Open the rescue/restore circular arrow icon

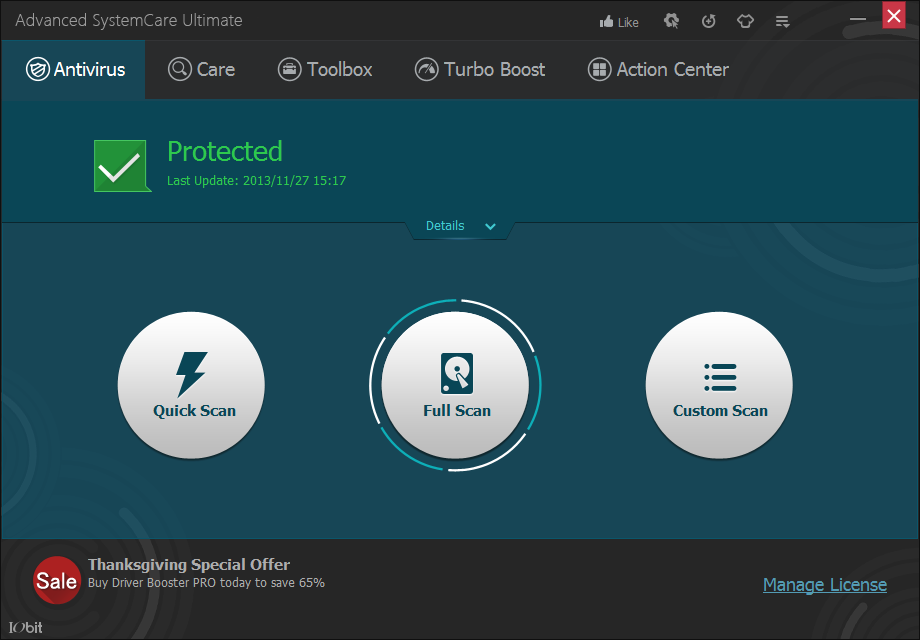(709, 22)
